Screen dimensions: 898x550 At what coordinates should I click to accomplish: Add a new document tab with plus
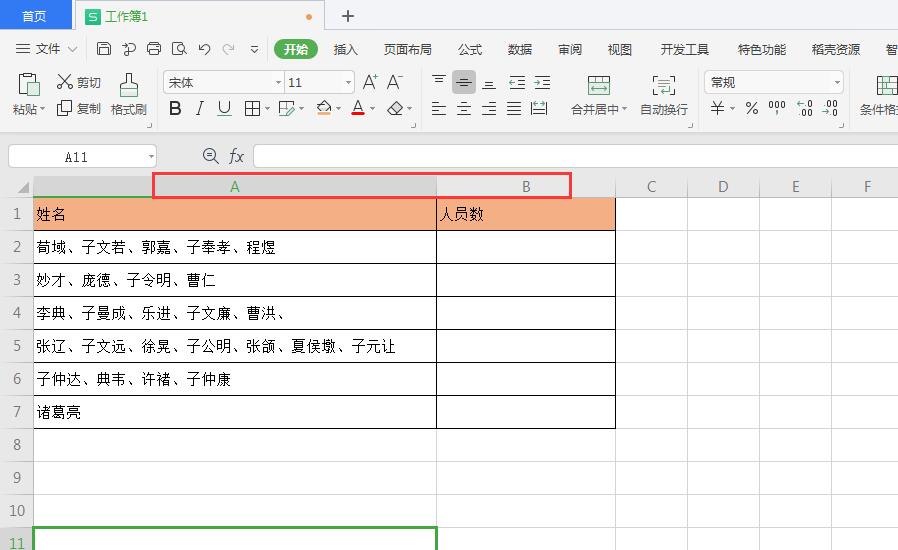(x=348, y=16)
